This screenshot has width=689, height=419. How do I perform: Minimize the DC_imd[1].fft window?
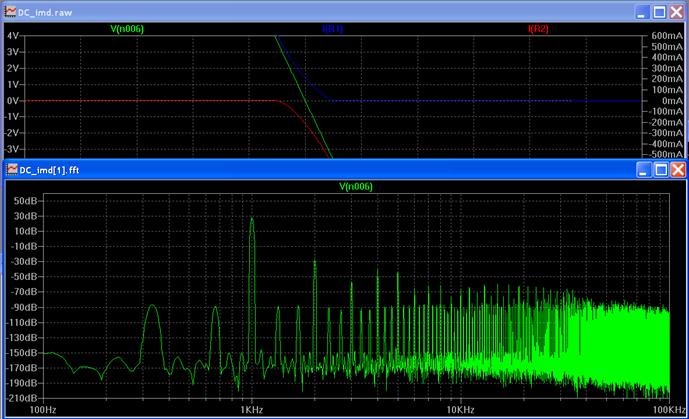644,170
